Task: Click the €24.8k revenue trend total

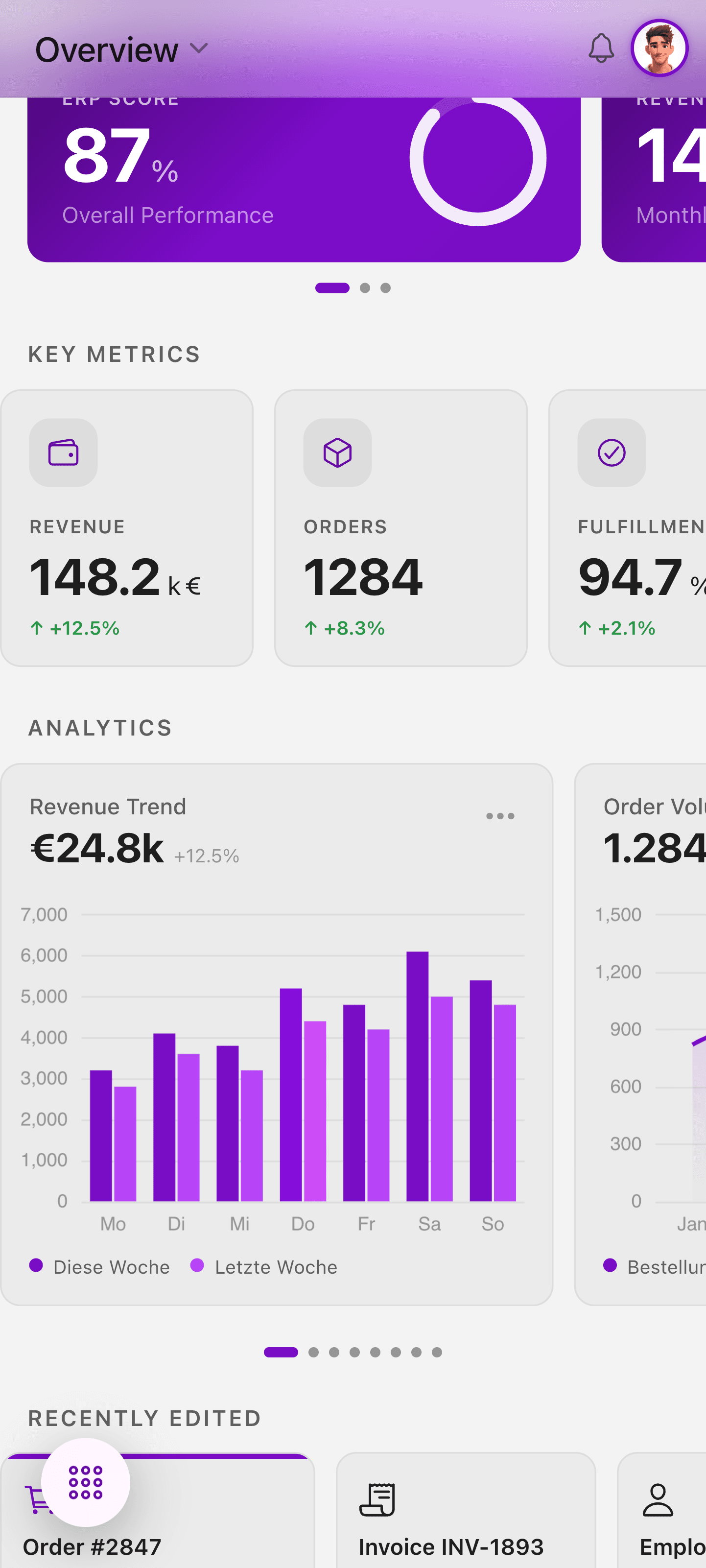Action: pyautogui.click(x=97, y=848)
